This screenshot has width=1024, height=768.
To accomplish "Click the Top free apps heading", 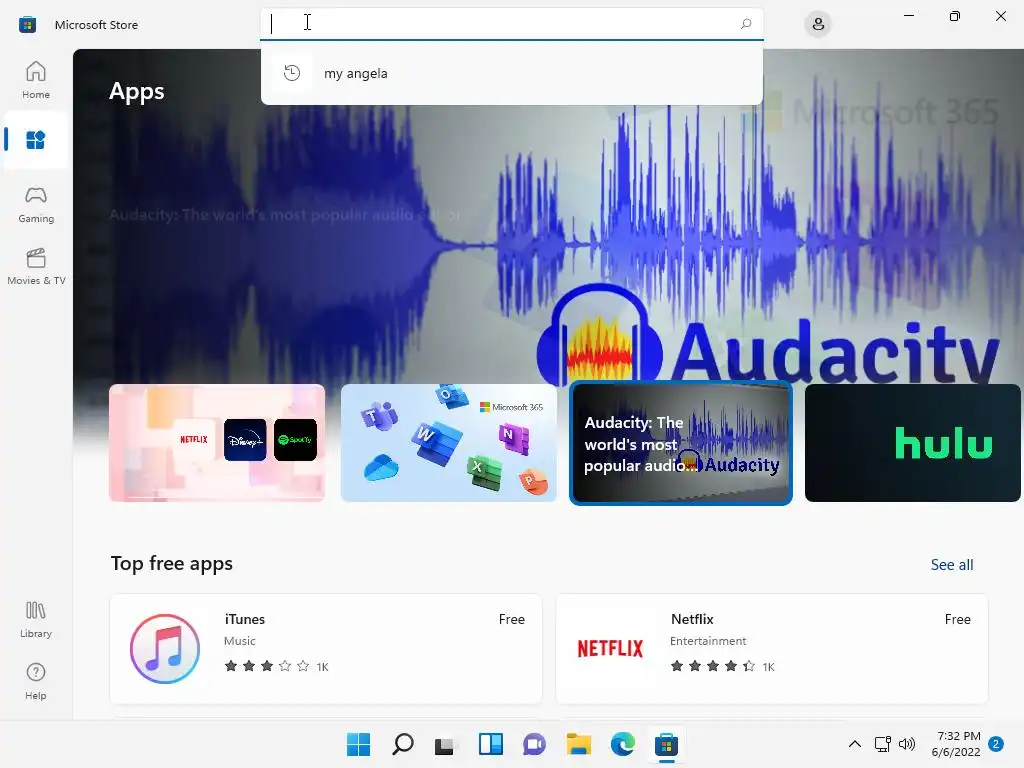I will (x=172, y=564).
